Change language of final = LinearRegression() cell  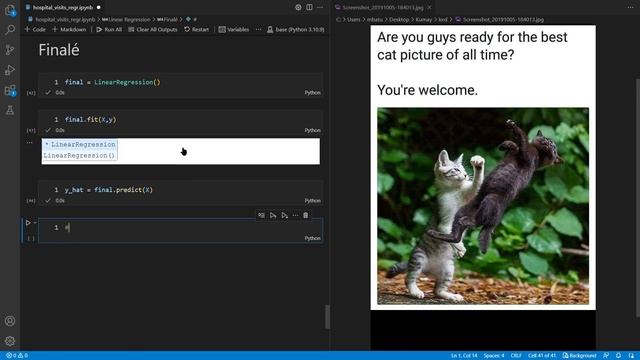point(312,93)
